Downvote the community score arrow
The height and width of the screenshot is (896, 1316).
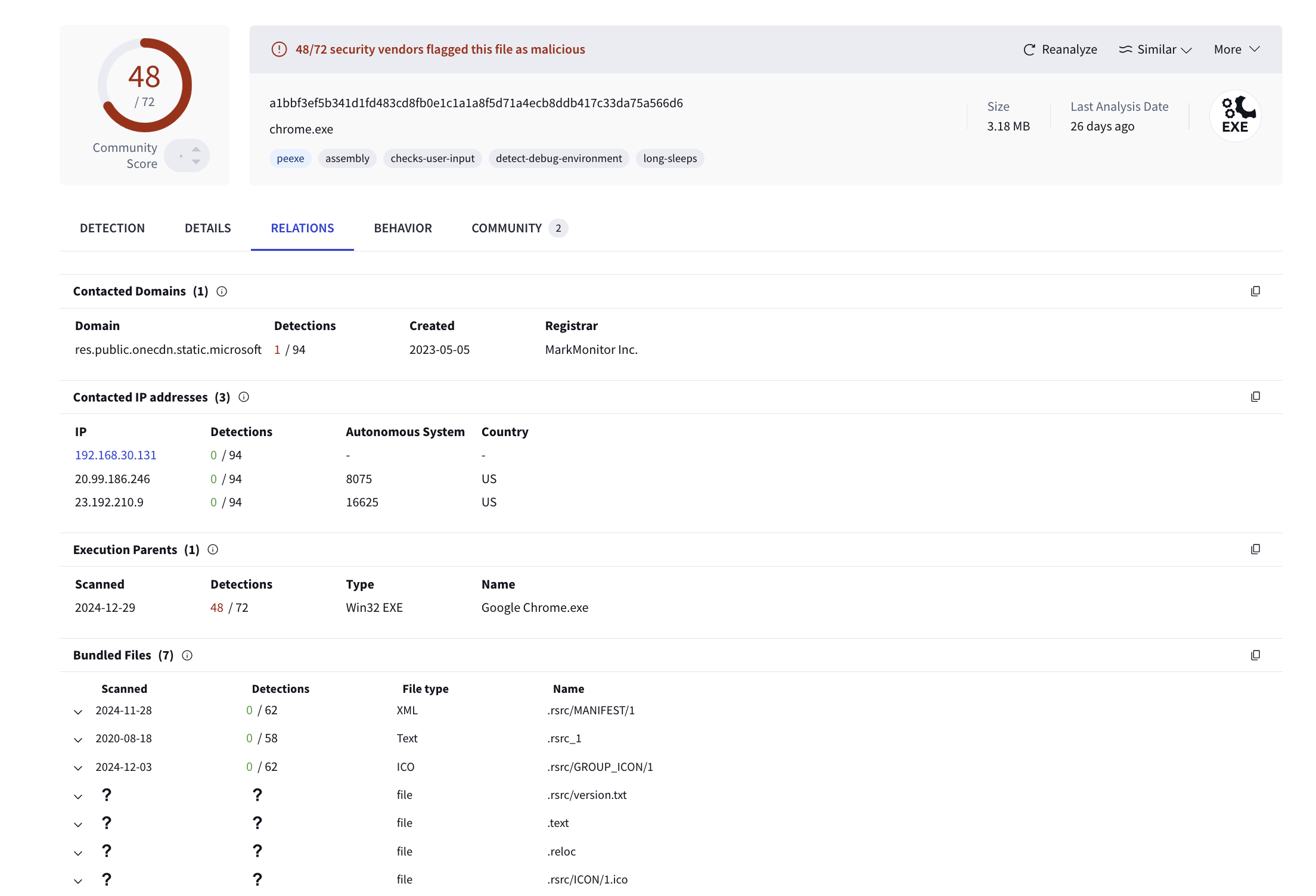pyautogui.click(x=196, y=162)
